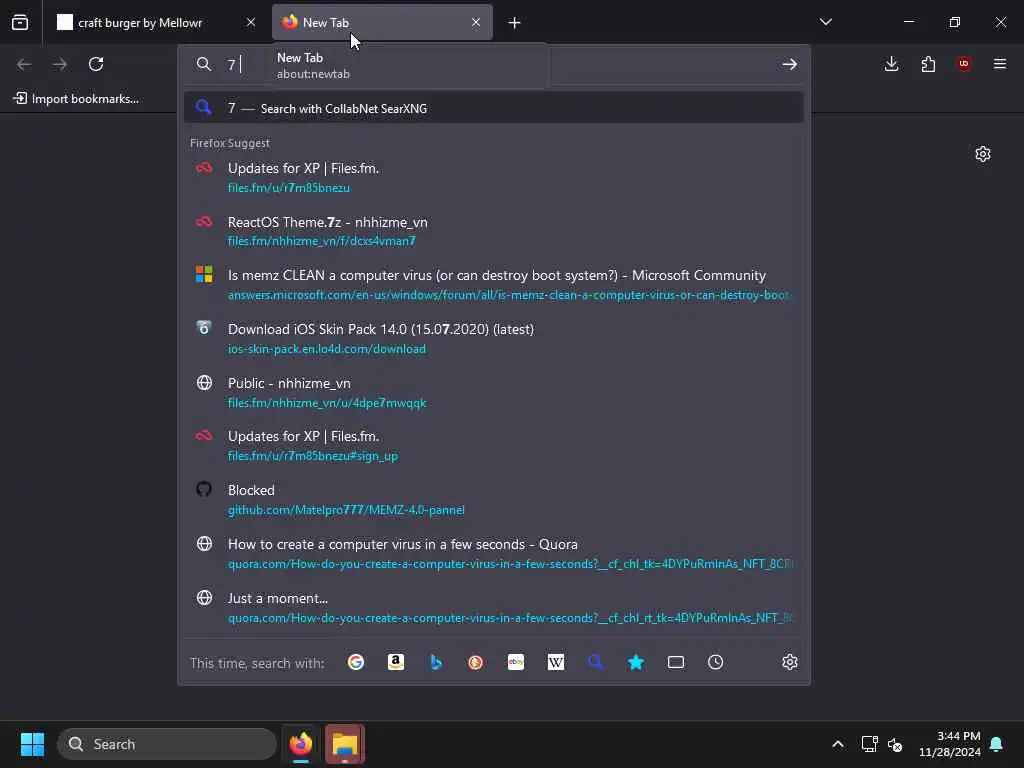1024x768 pixels.
Task: Reload the current page
Action: pyautogui.click(x=96, y=64)
